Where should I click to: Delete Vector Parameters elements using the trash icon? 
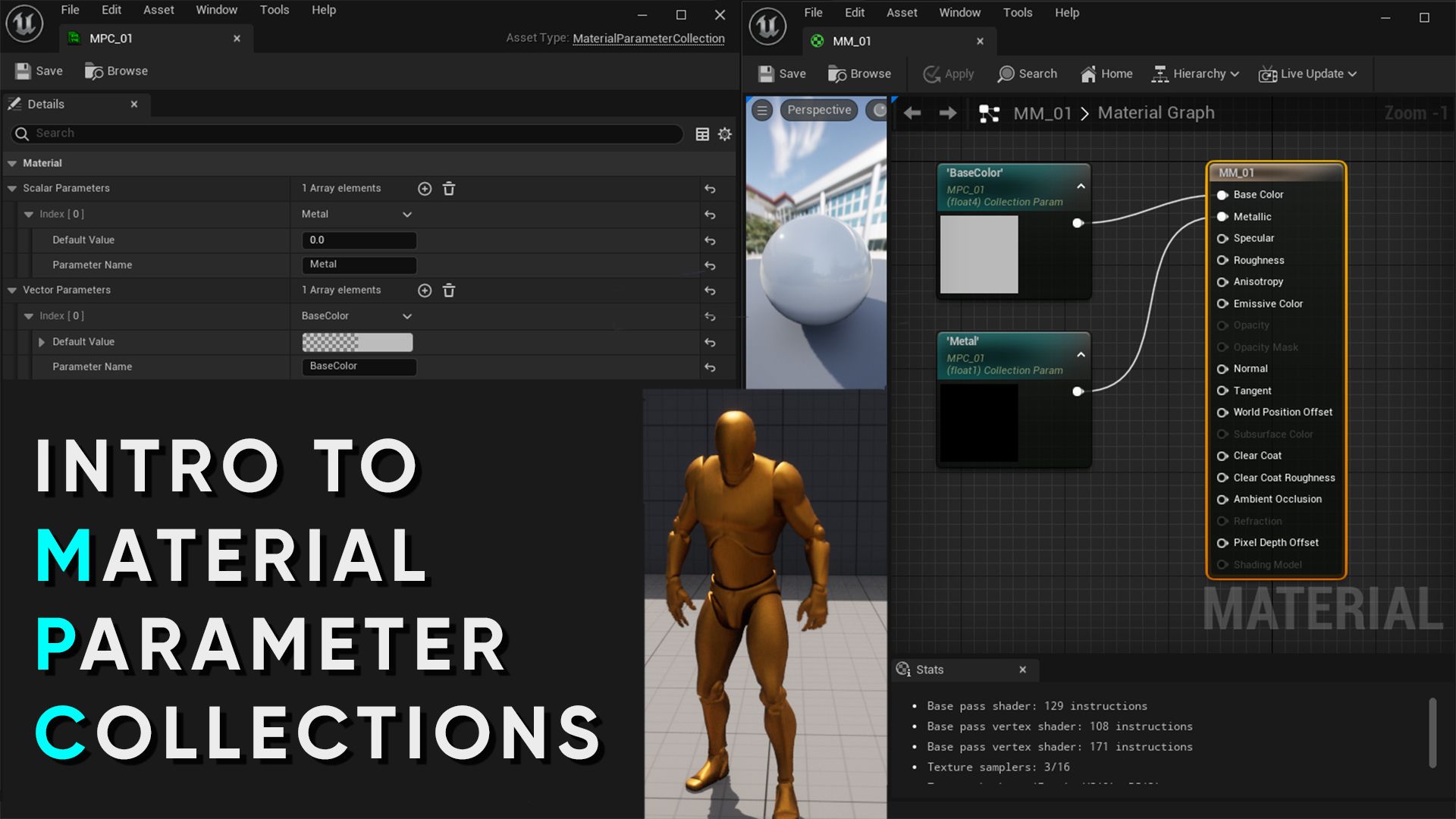448,290
